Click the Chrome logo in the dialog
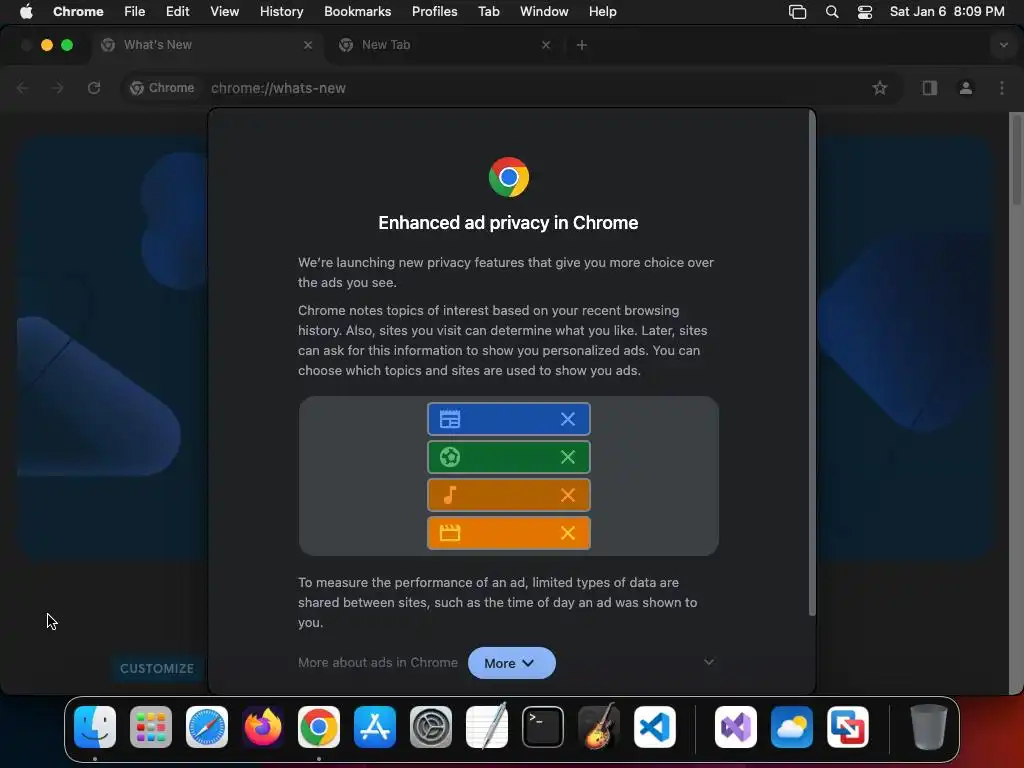 (x=509, y=177)
